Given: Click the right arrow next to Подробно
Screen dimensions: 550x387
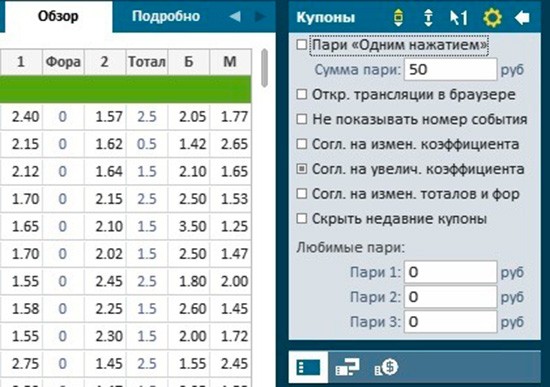Looking at the screenshot, I should click(x=260, y=16).
